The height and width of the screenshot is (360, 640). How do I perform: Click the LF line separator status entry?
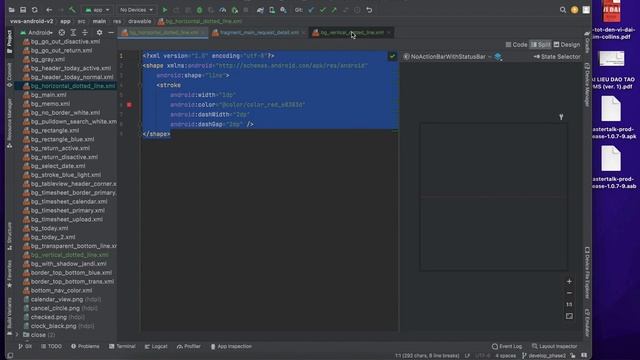pos(467,356)
